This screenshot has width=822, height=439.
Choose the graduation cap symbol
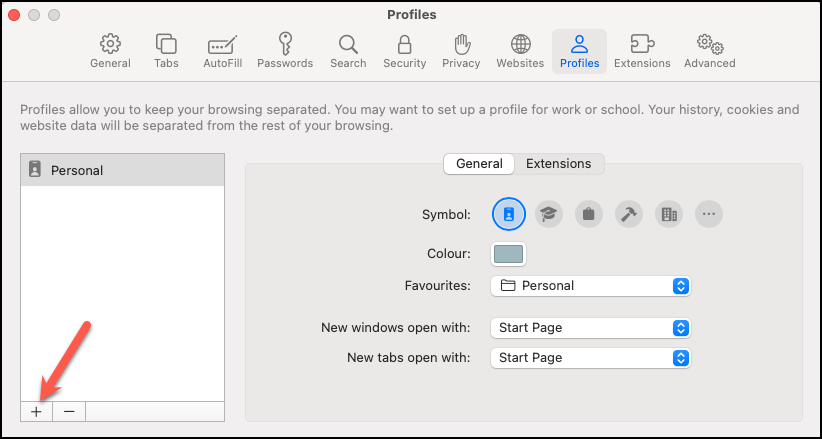coord(548,213)
